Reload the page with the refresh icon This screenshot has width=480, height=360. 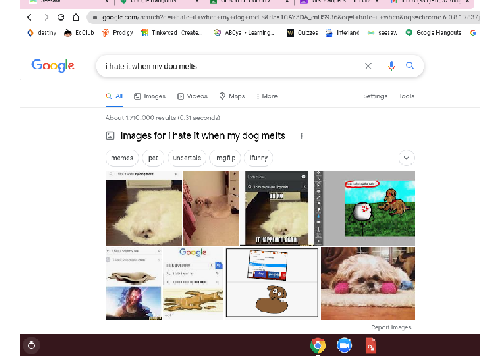click(x=61, y=17)
